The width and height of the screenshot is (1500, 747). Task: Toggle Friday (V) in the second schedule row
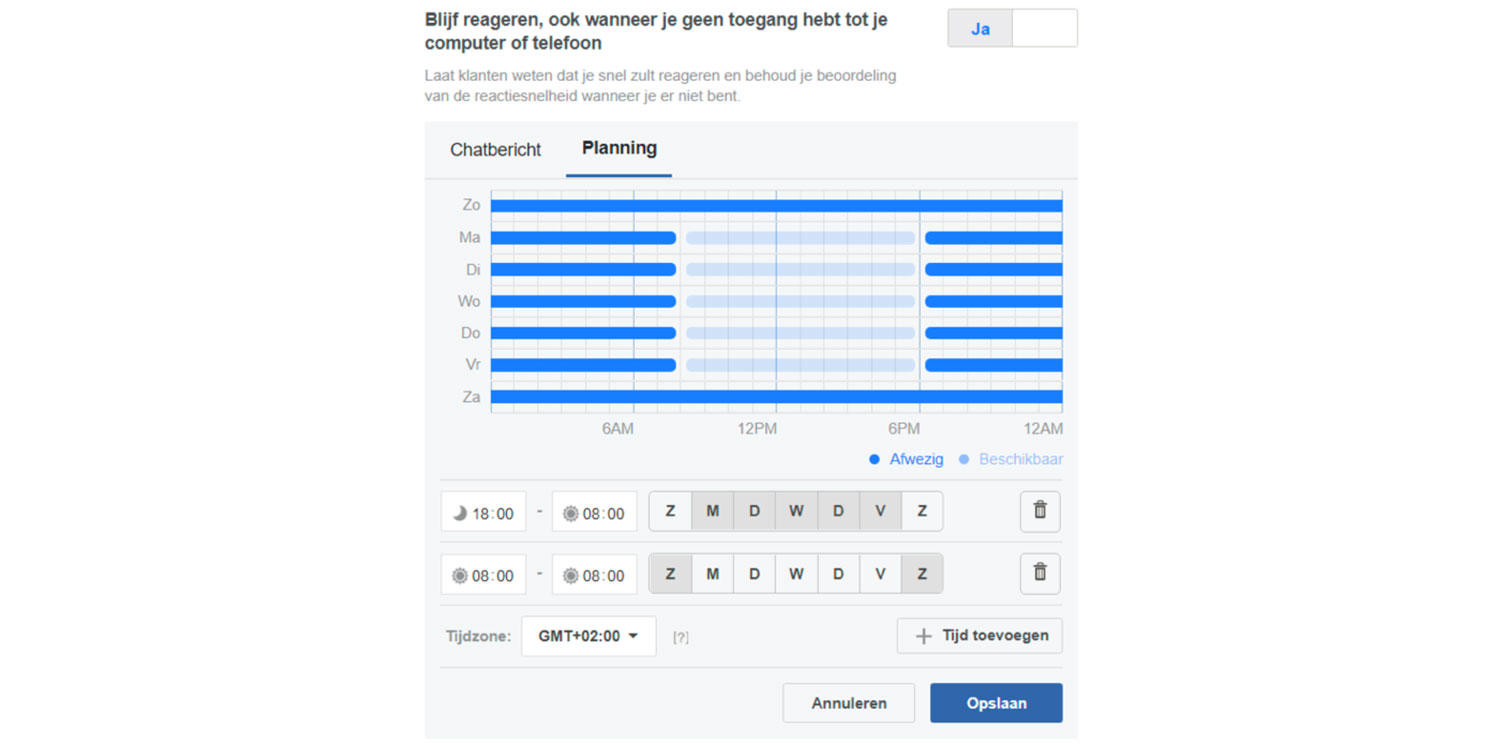click(x=880, y=574)
